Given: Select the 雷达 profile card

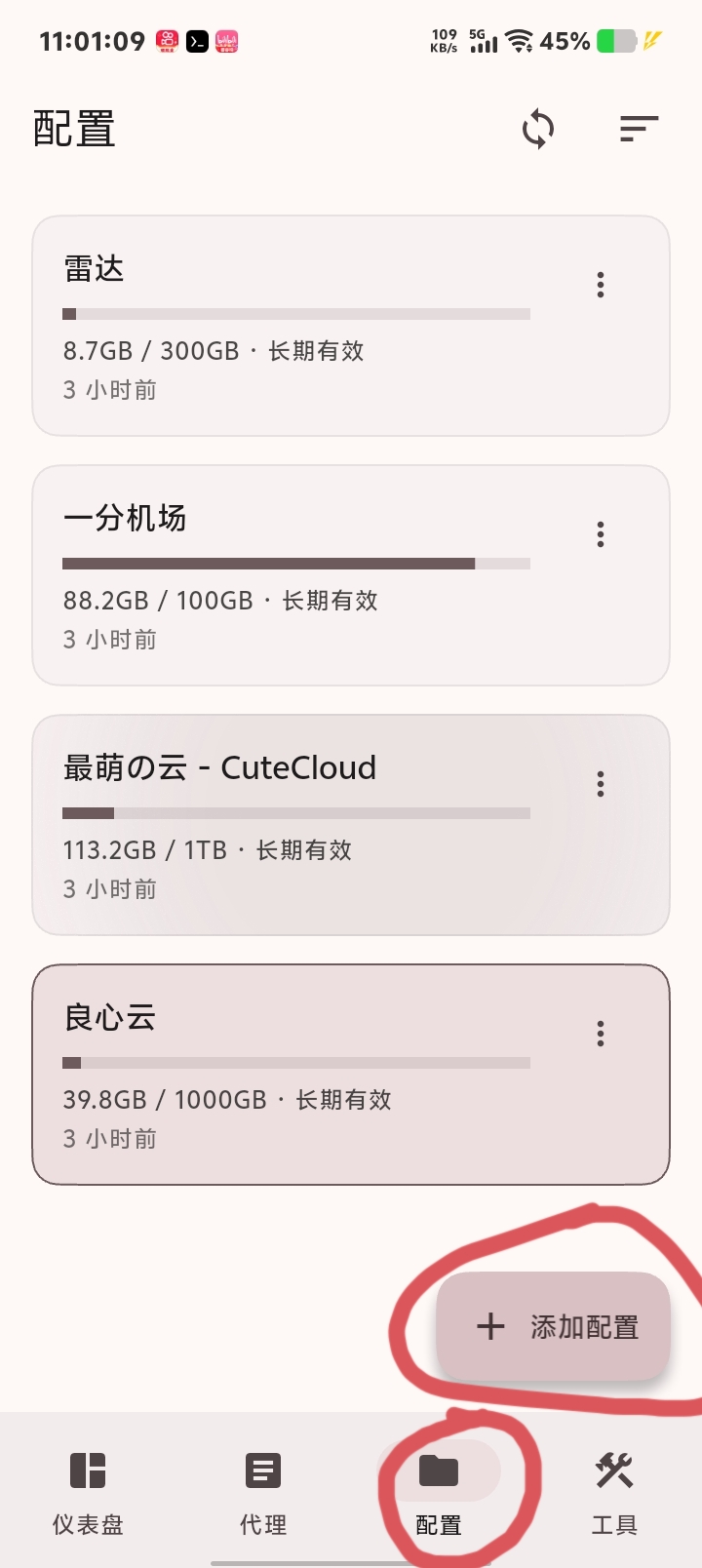Looking at the screenshot, I should point(351,326).
